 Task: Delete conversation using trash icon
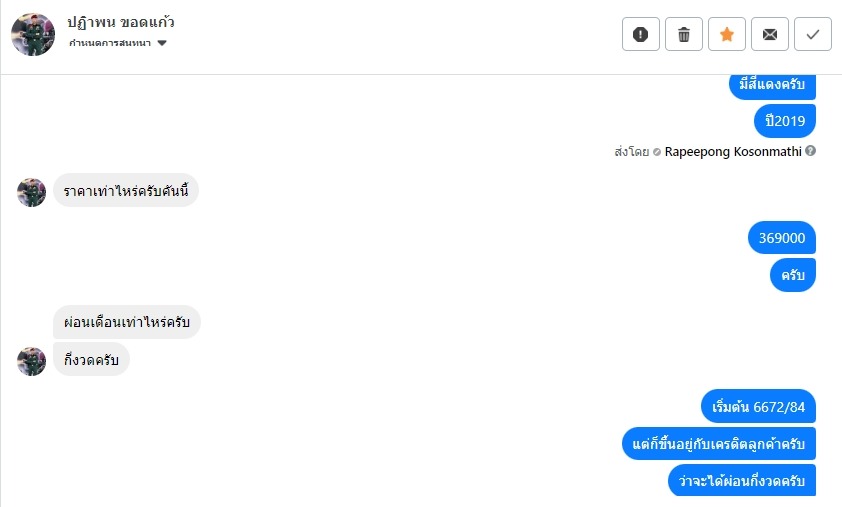click(x=684, y=35)
